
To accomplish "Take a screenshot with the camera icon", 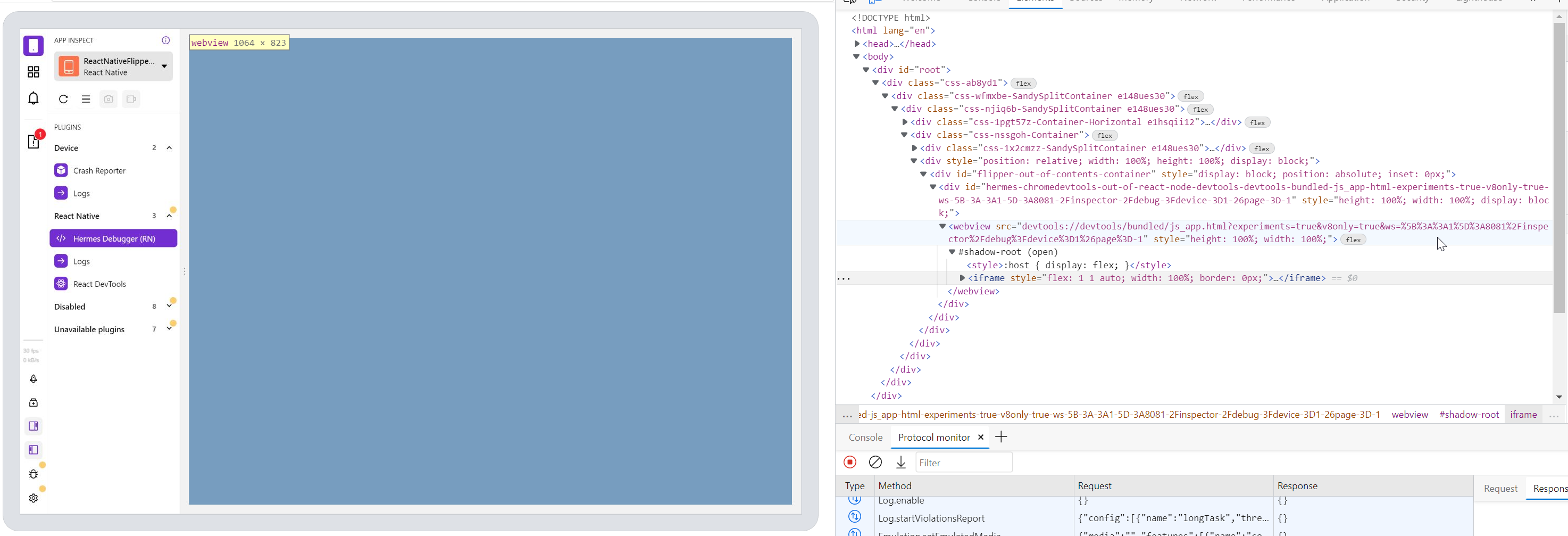I will 109,98.
